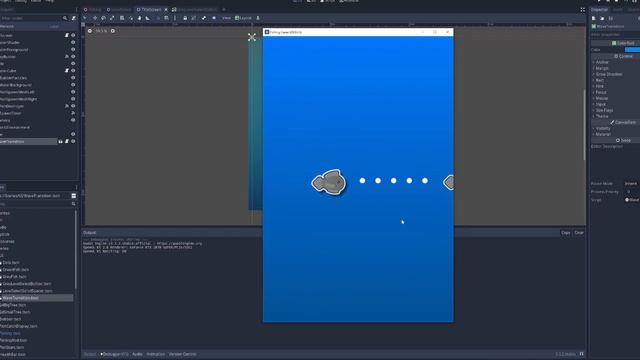Toggle visibility of WaveTransition node

[x=73, y=141]
